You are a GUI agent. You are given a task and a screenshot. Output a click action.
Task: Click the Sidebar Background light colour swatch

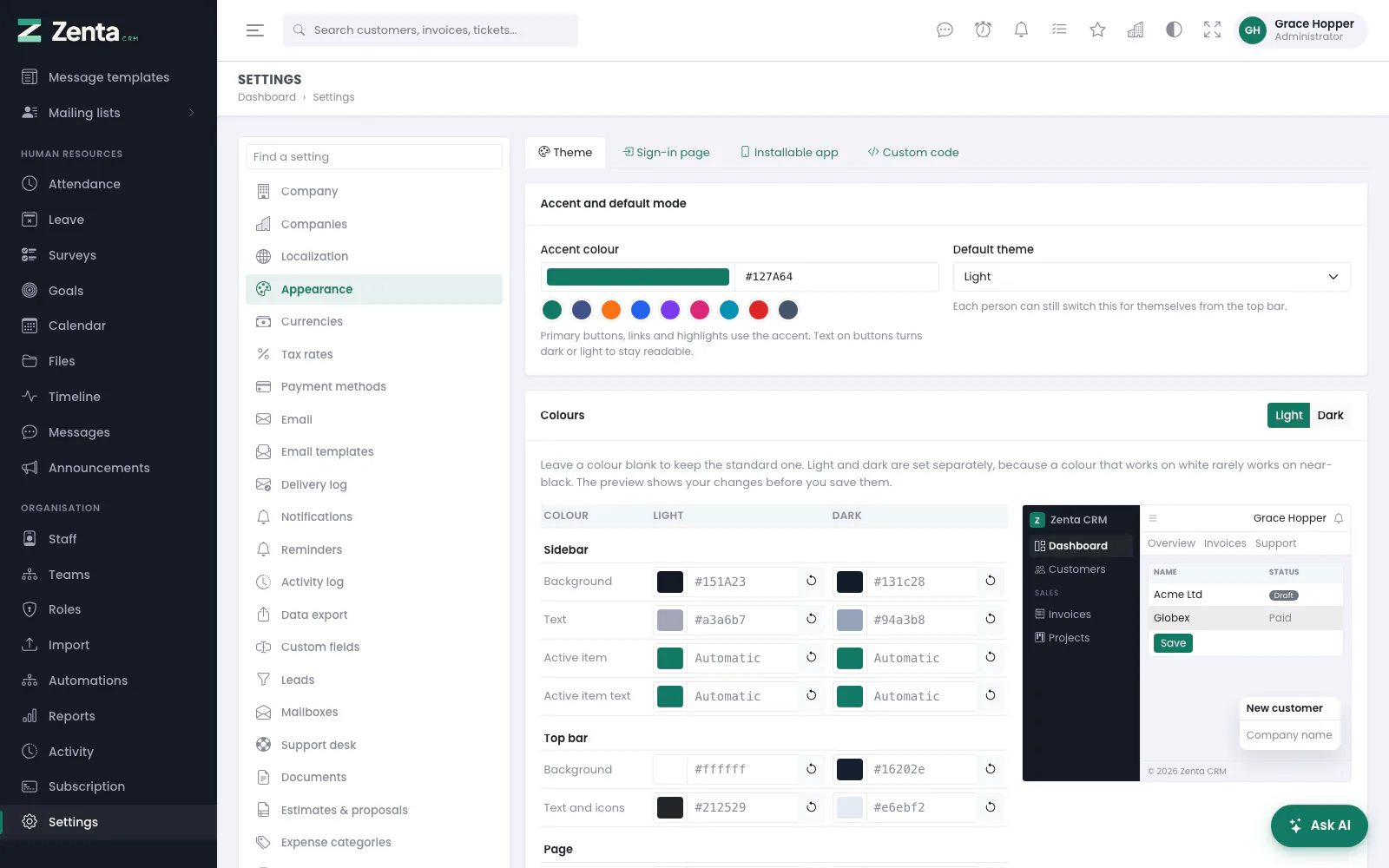click(x=670, y=582)
